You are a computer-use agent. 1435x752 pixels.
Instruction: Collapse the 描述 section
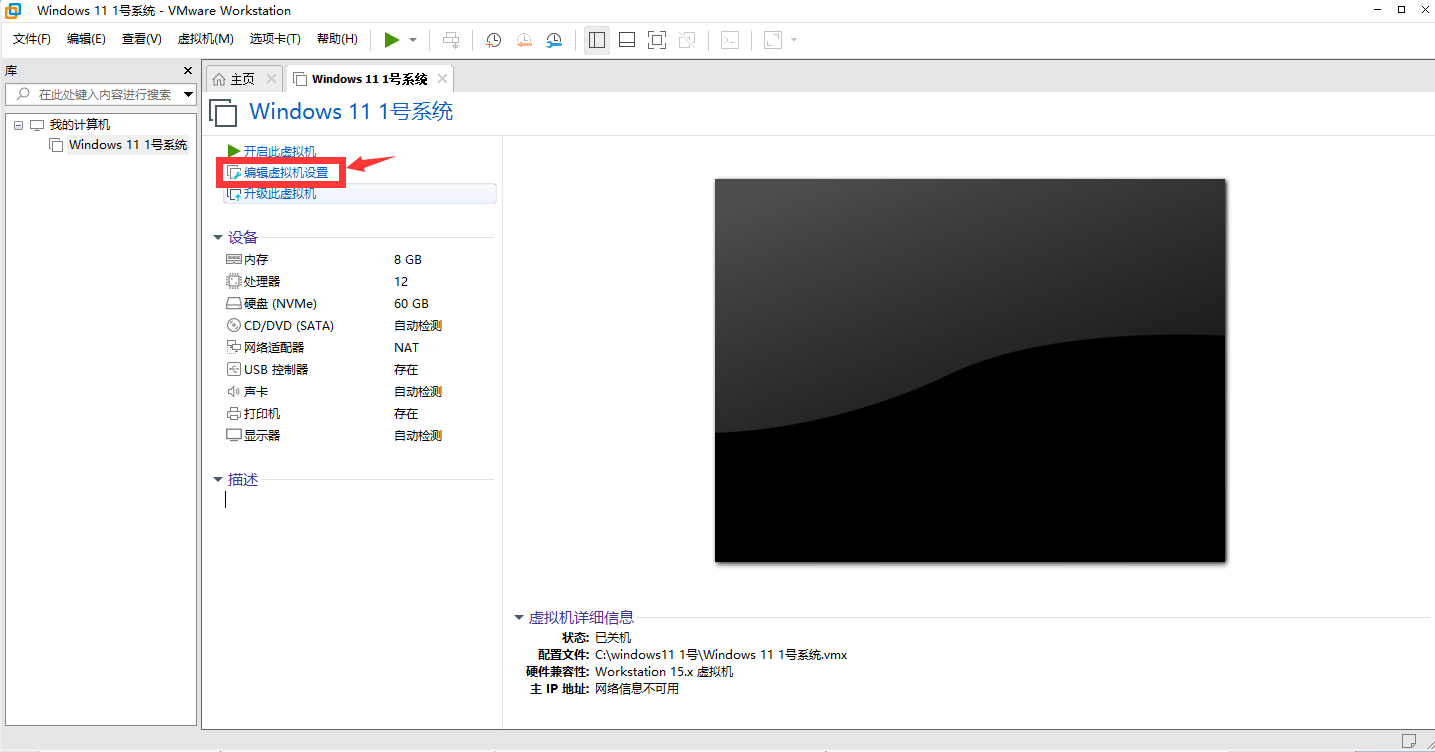click(x=218, y=480)
